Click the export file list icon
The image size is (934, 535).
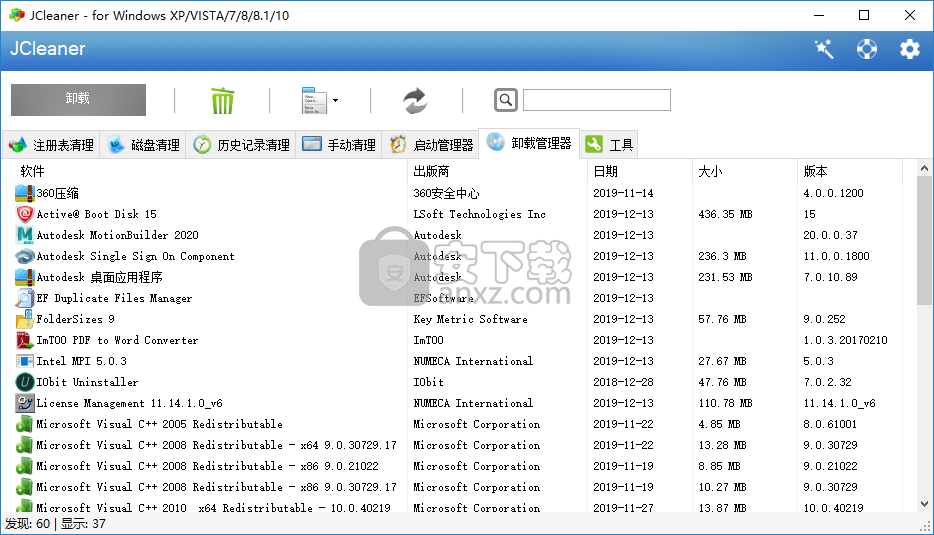tap(314, 100)
